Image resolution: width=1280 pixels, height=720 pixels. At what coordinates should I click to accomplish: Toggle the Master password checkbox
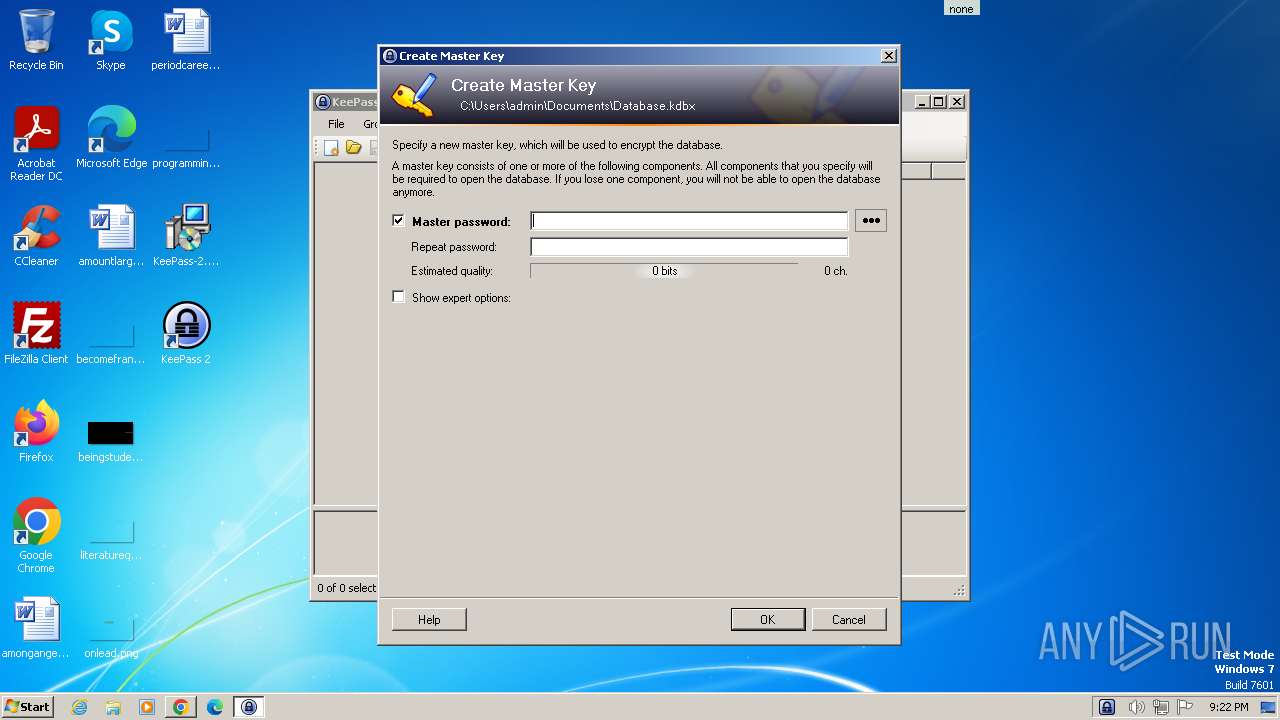pos(398,221)
